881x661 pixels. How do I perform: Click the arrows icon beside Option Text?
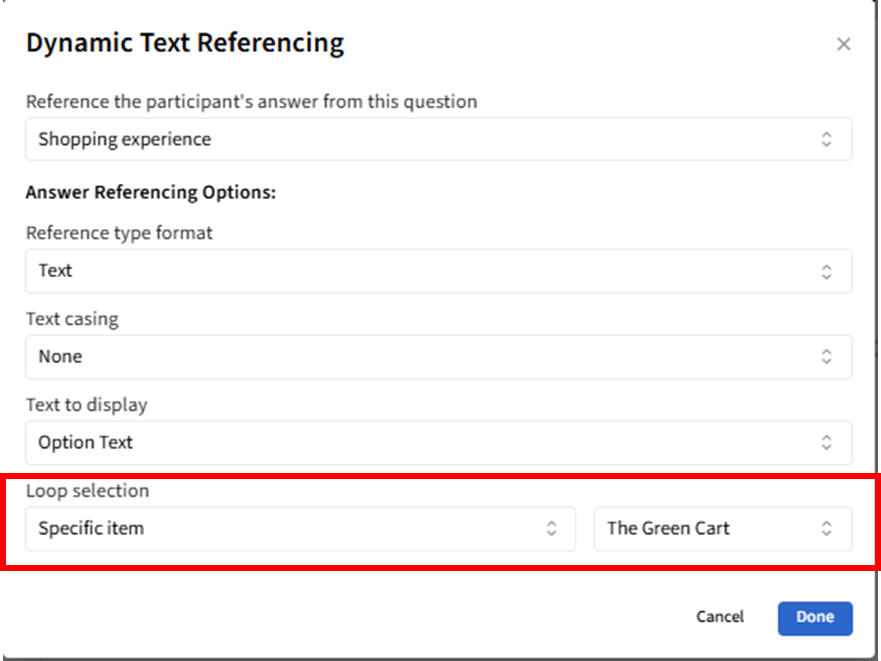(826, 443)
